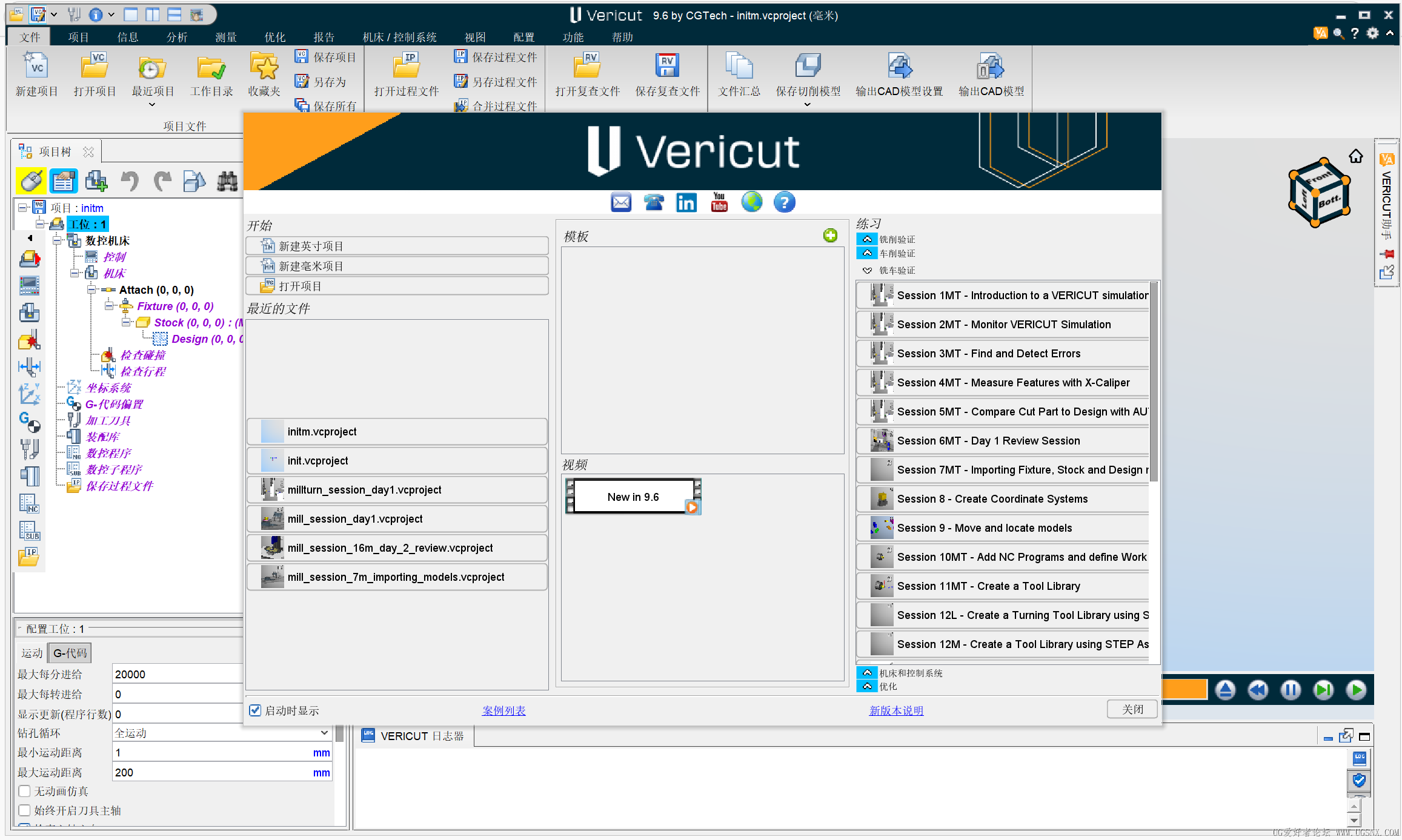Click the home view icon
The height and width of the screenshot is (840, 1402).
pos(1355,157)
